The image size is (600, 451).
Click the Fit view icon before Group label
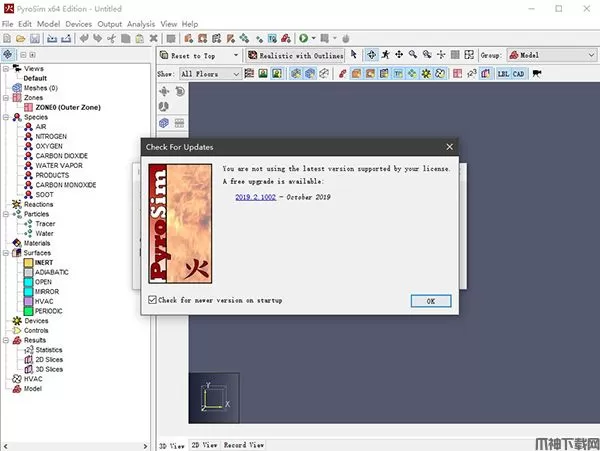click(x=469, y=55)
